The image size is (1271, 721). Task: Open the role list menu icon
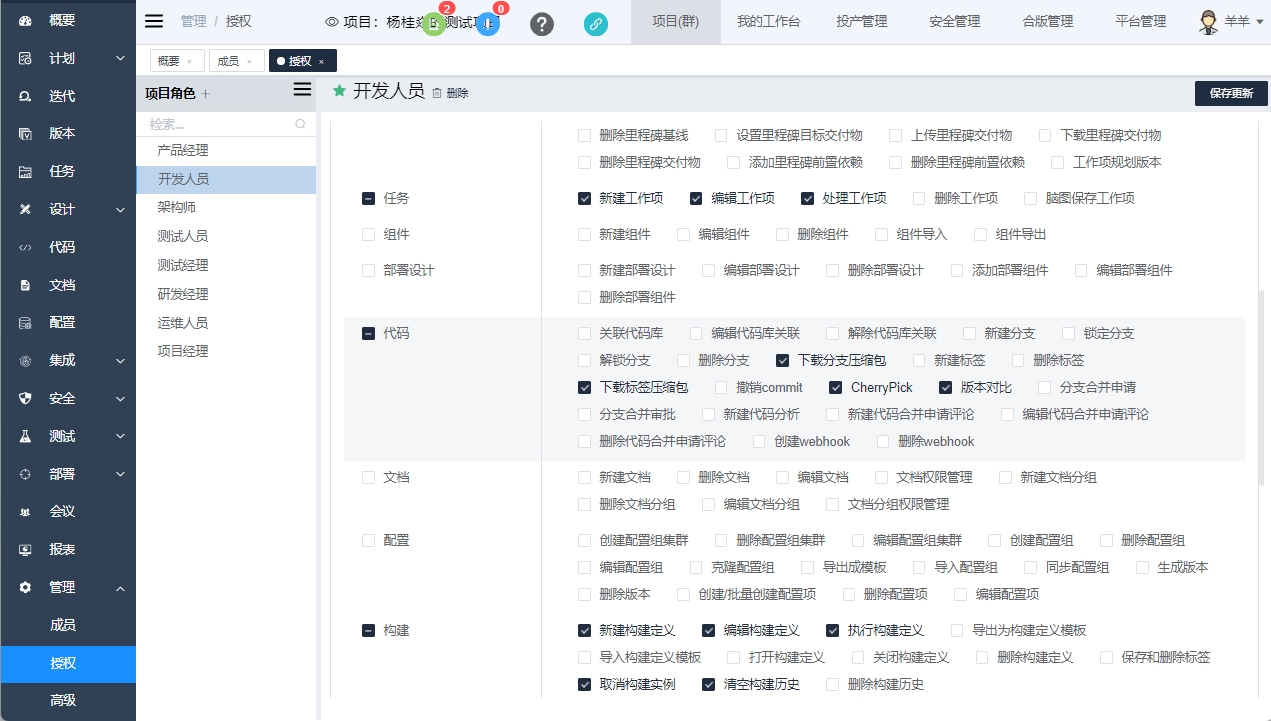pyautogui.click(x=301, y=90)
